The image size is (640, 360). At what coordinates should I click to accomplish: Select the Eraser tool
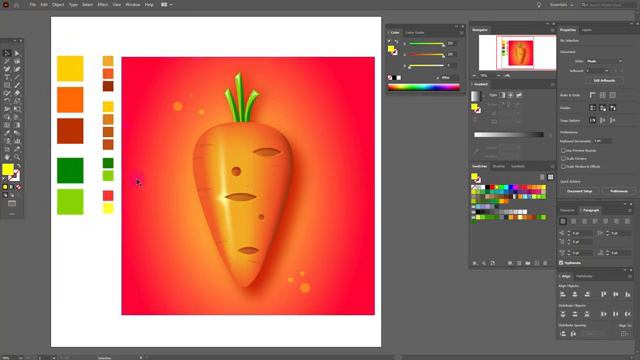[x=17, y=93]
